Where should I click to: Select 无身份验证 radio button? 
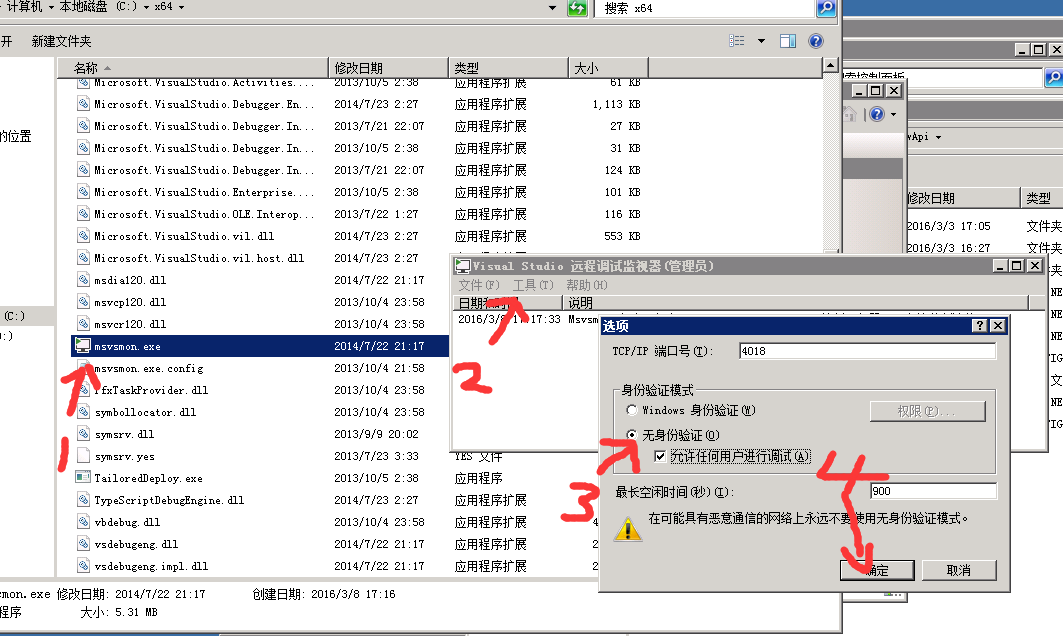tap(632, 434)
